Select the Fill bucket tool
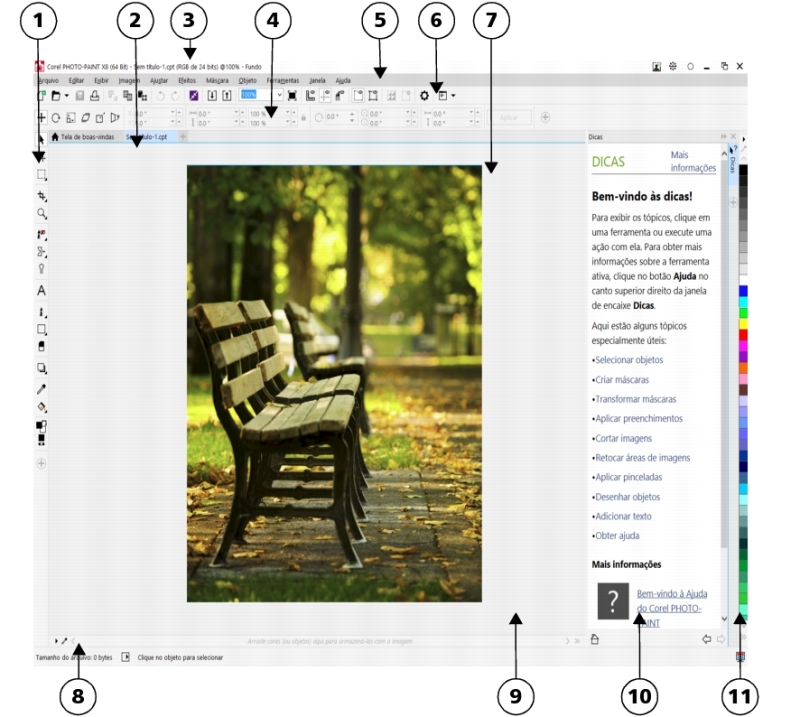The image size is (800, 717). (42, 408)
